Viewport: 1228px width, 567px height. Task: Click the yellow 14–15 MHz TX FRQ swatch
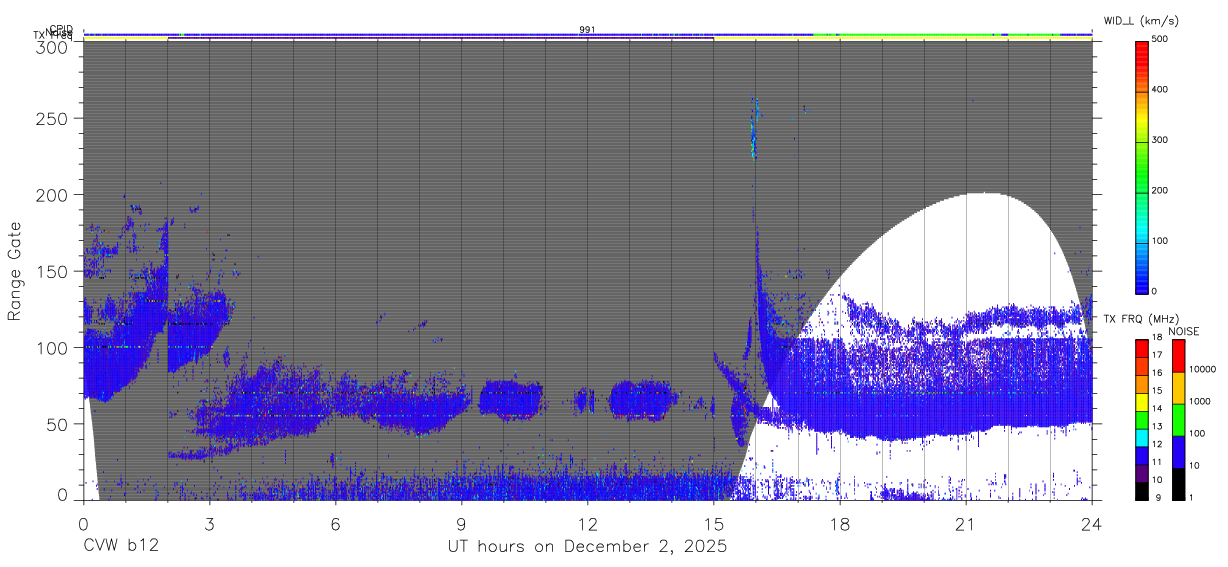[1143, 403]
